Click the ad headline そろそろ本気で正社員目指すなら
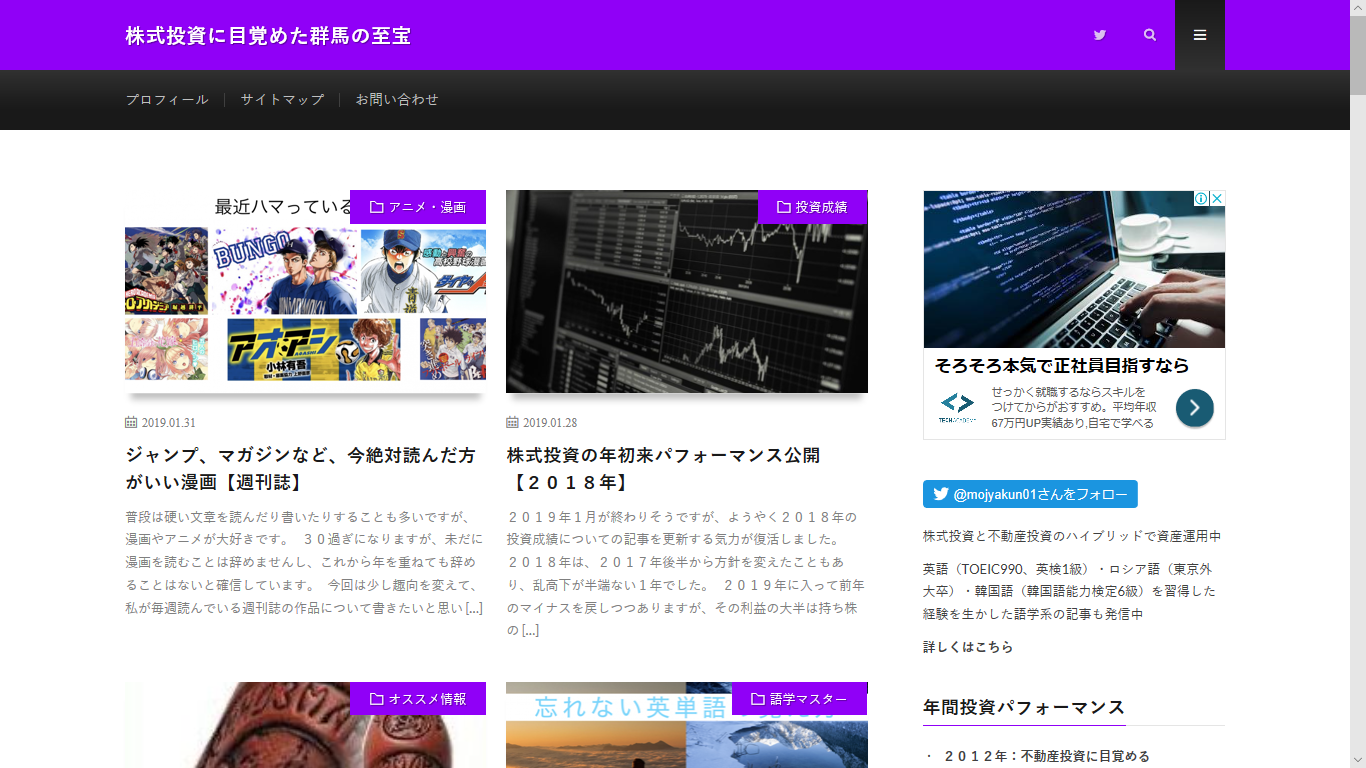This screenshot has width=1366, height=768. pos(1062,365)
